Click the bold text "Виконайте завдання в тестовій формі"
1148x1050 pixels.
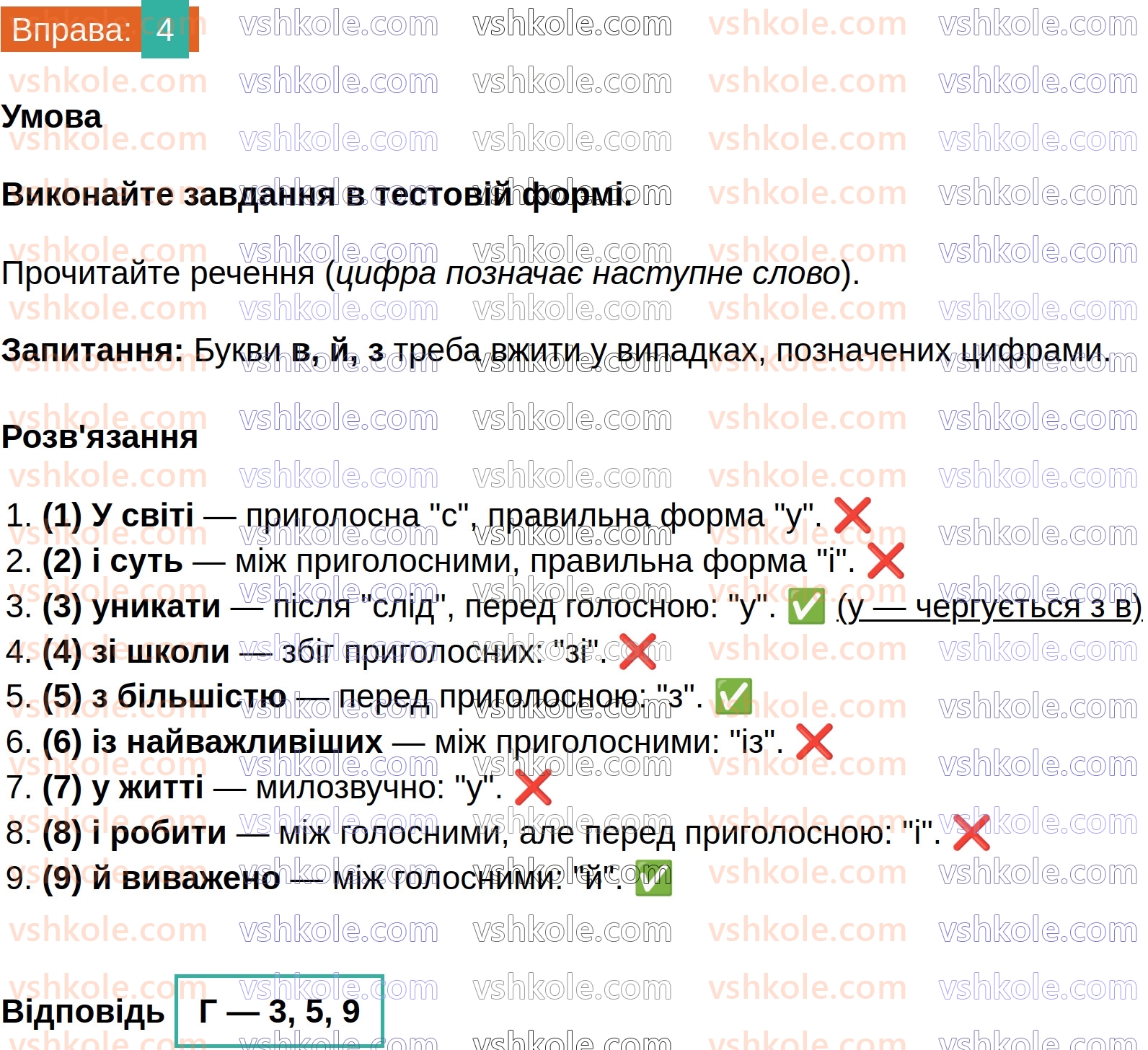(x=316, y=195)
